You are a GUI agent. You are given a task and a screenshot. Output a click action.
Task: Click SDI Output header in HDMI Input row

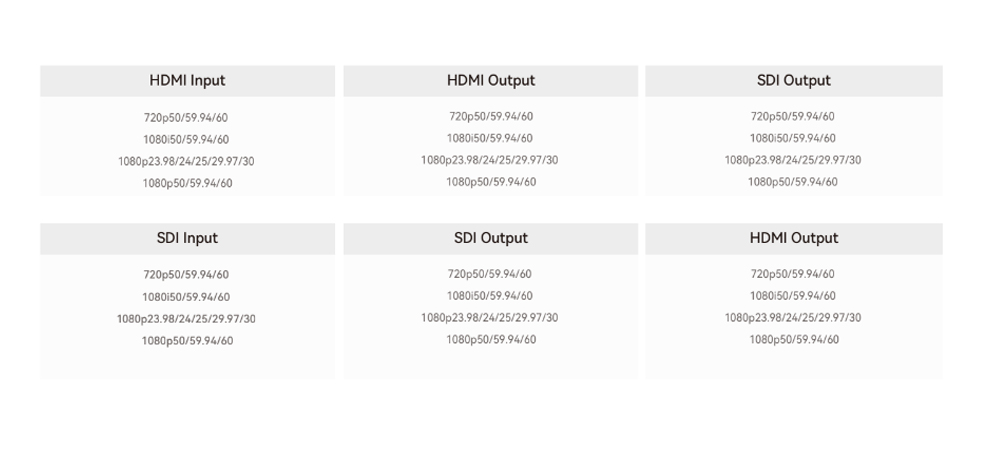(793, 81)
